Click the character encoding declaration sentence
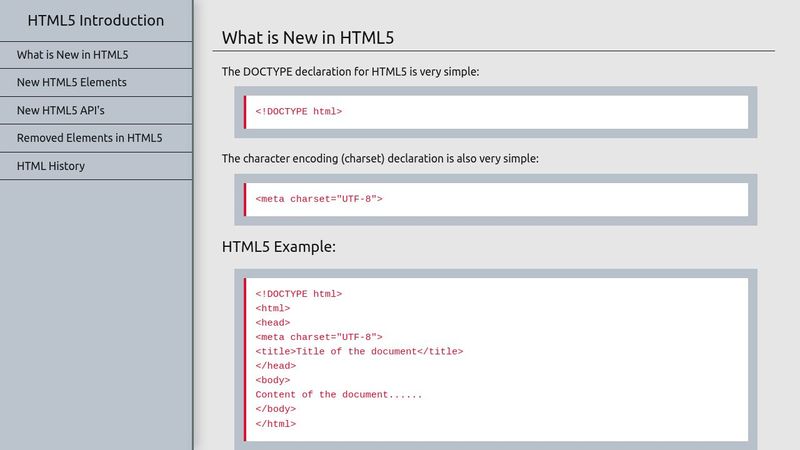 [x=380, y=159]
